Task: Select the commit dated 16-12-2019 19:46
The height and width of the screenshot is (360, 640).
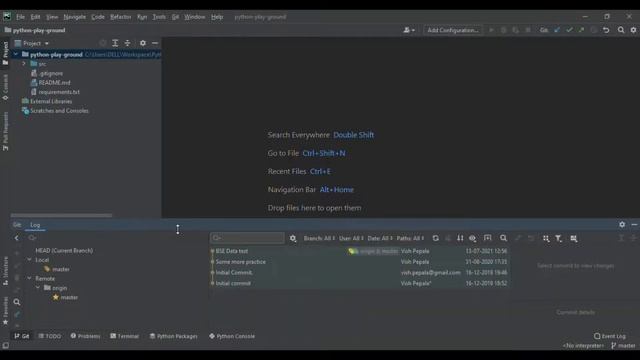Action: [359, 272]
